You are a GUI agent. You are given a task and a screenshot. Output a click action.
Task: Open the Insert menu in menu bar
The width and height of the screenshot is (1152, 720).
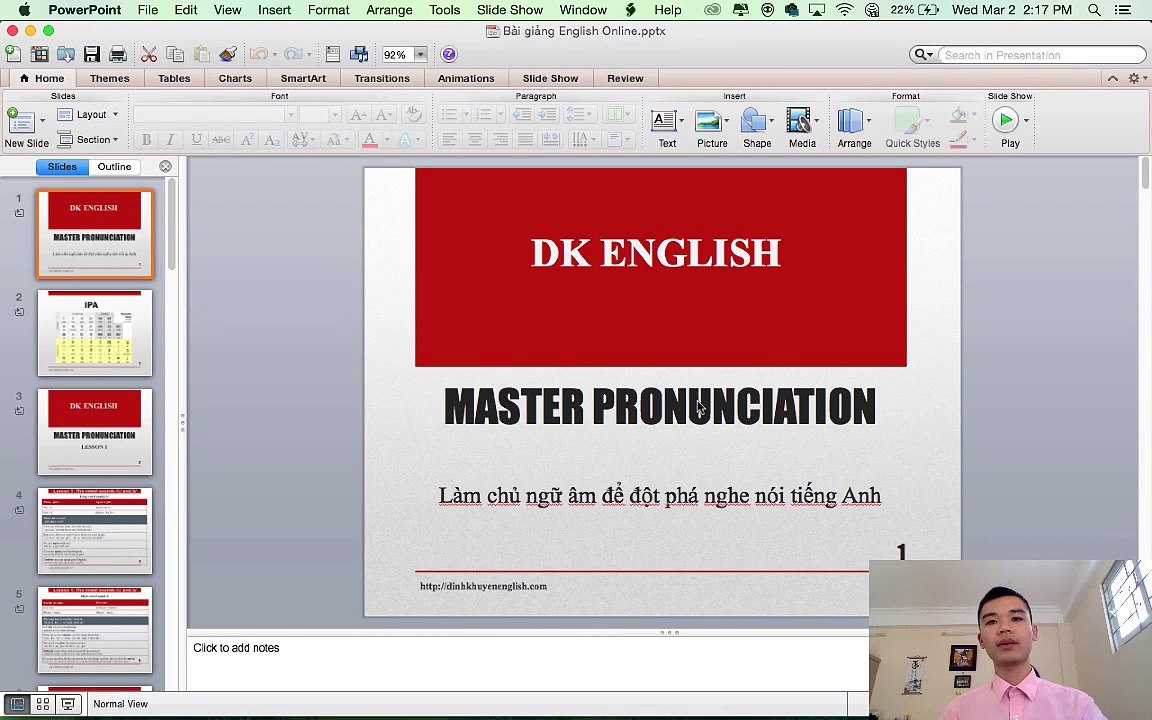tap(274, 10)
